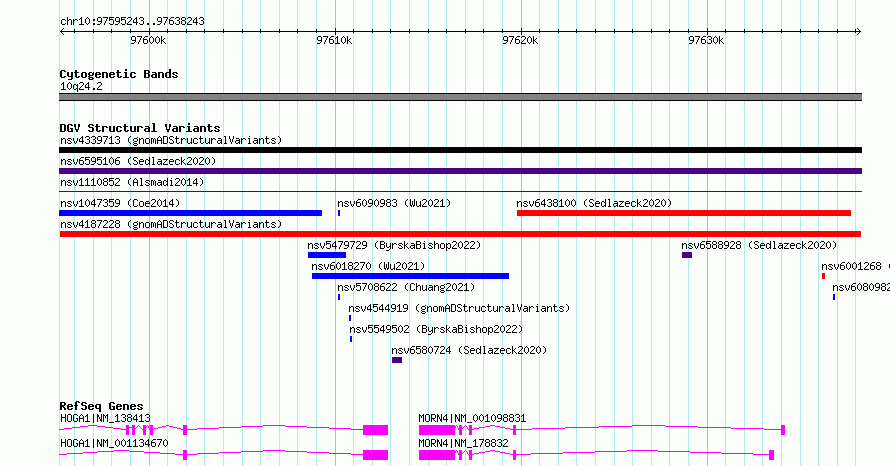890x466 pixels.
Task: Open nsv5479729 (ByrskaBishop2022) label
Action: 394,245
